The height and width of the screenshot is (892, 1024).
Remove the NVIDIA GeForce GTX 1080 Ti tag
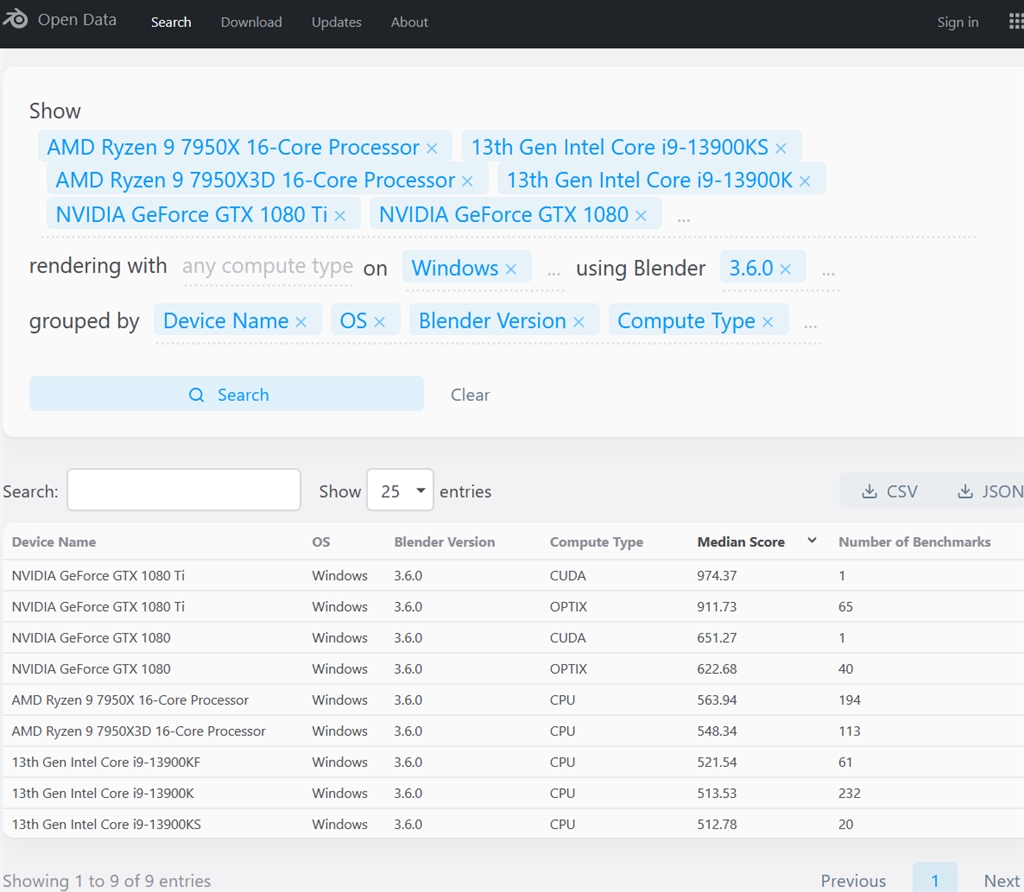[x=340, y=215]
